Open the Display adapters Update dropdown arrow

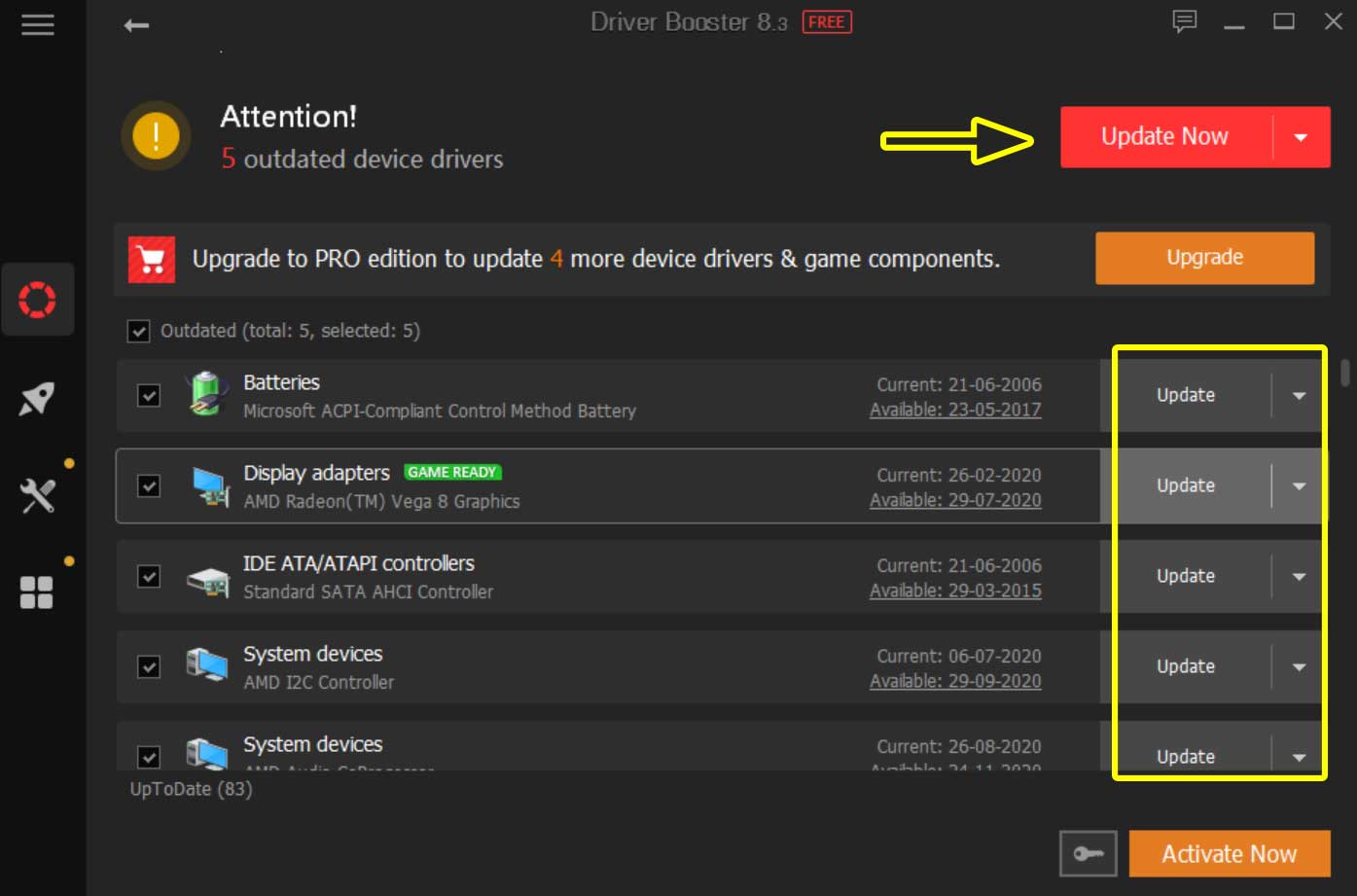pyautogui.click(x=1299, y=485)
